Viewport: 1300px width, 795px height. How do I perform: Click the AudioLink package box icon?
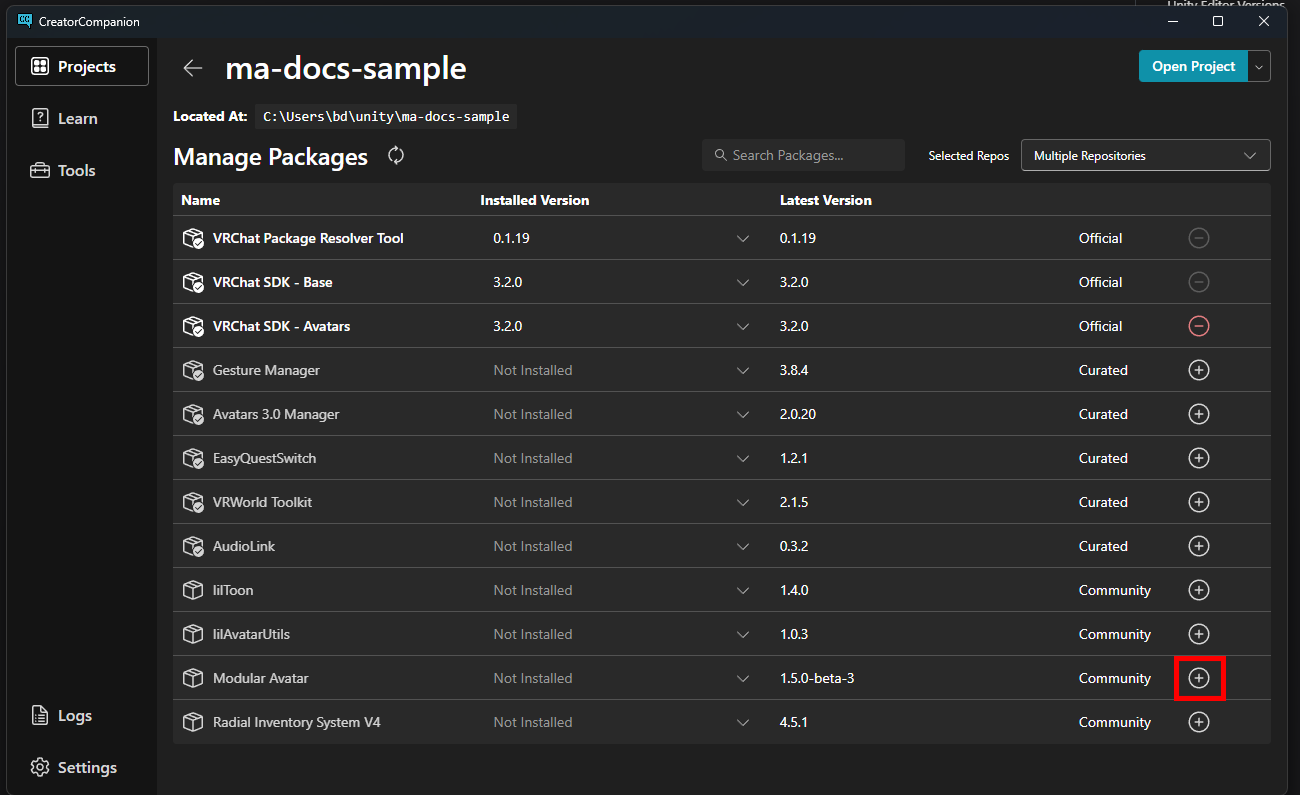pos(193,546)
